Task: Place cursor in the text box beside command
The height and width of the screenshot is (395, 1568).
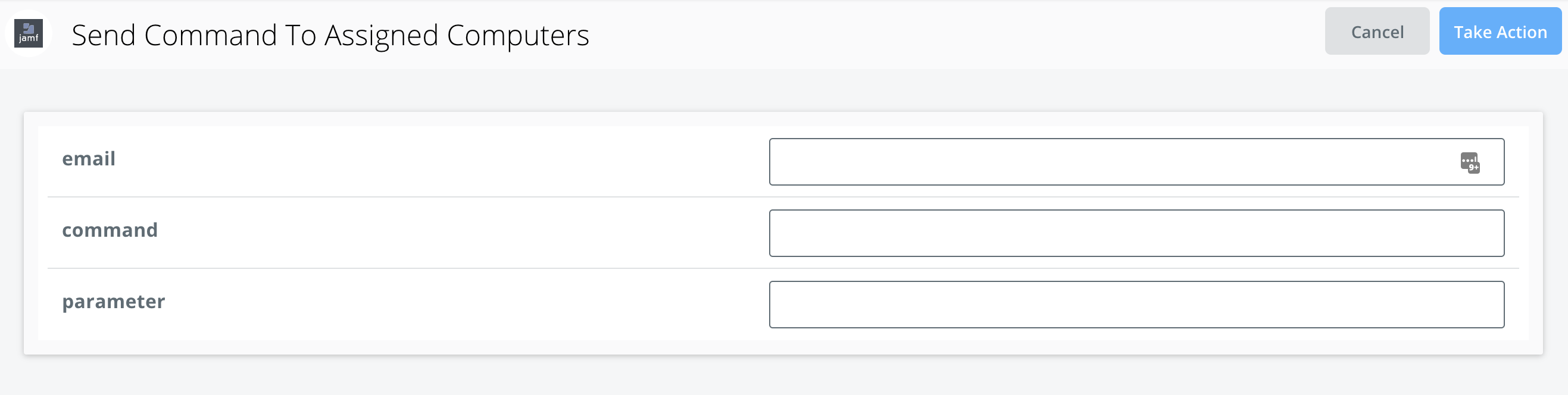Action: (1136, 233)
